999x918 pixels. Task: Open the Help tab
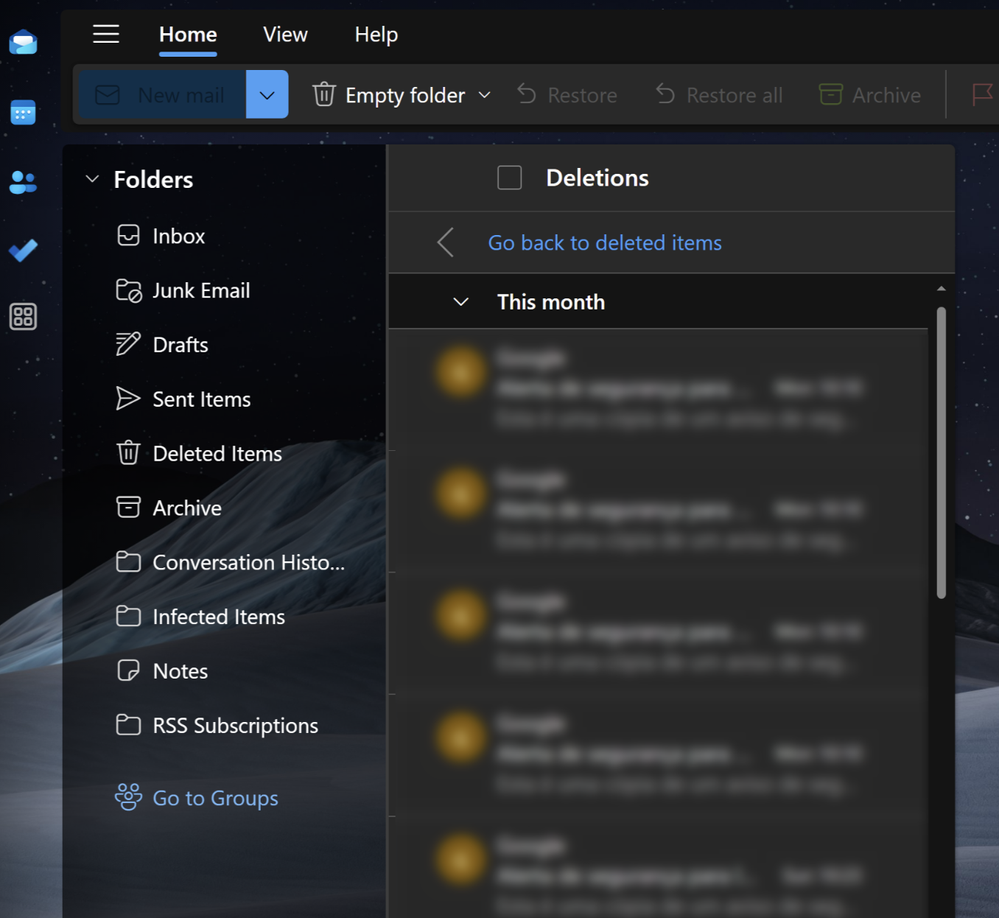[x=376, y=34]
